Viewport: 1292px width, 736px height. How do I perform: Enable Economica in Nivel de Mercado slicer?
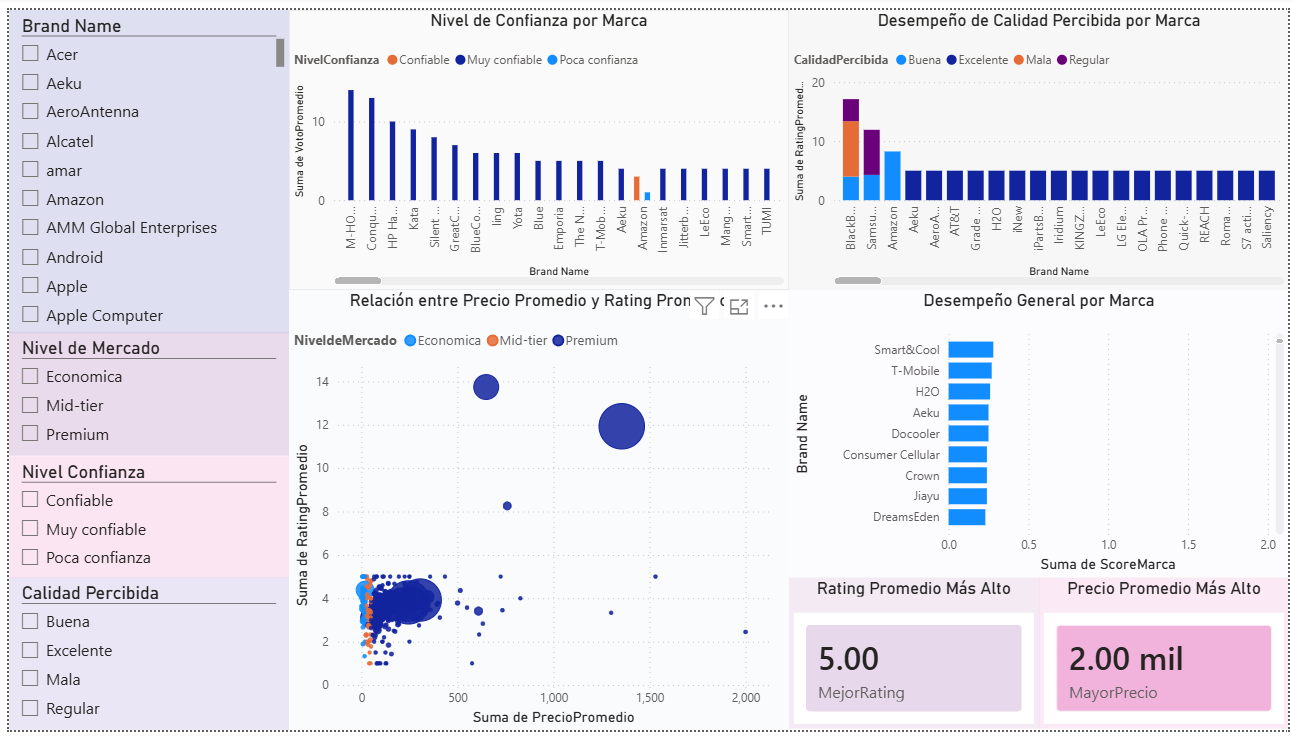(30, 376)
